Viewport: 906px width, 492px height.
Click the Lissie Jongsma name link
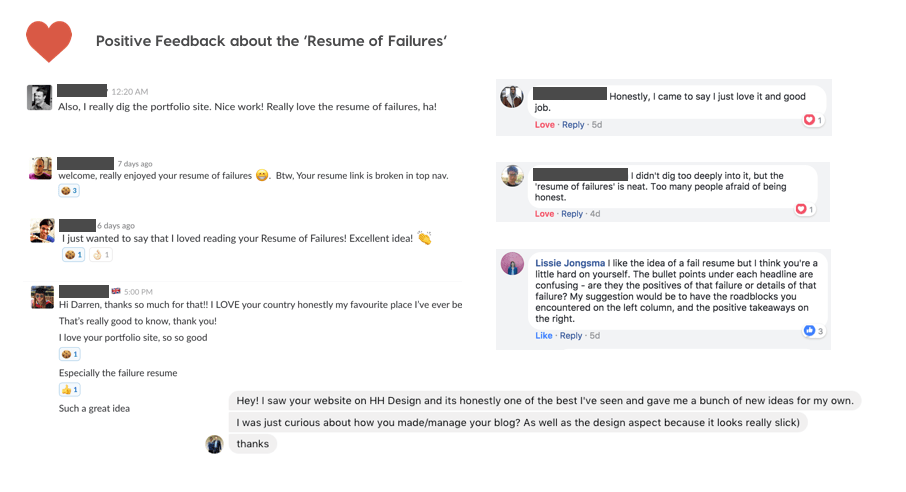pyautogui.click(x=569, y=262)
